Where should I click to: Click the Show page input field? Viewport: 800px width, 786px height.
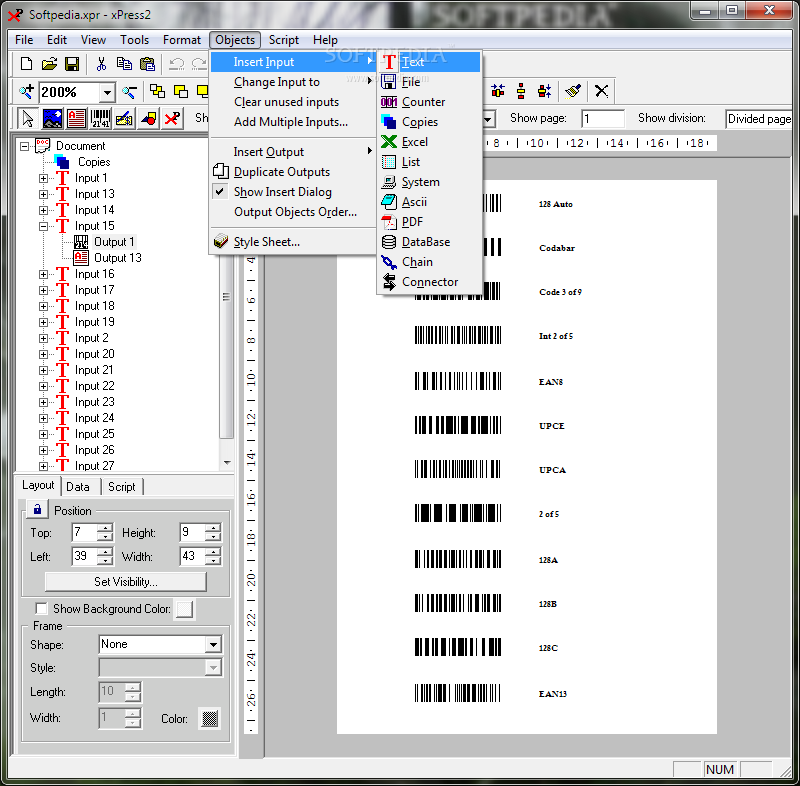pyautogui.click(x=603, y=119)
